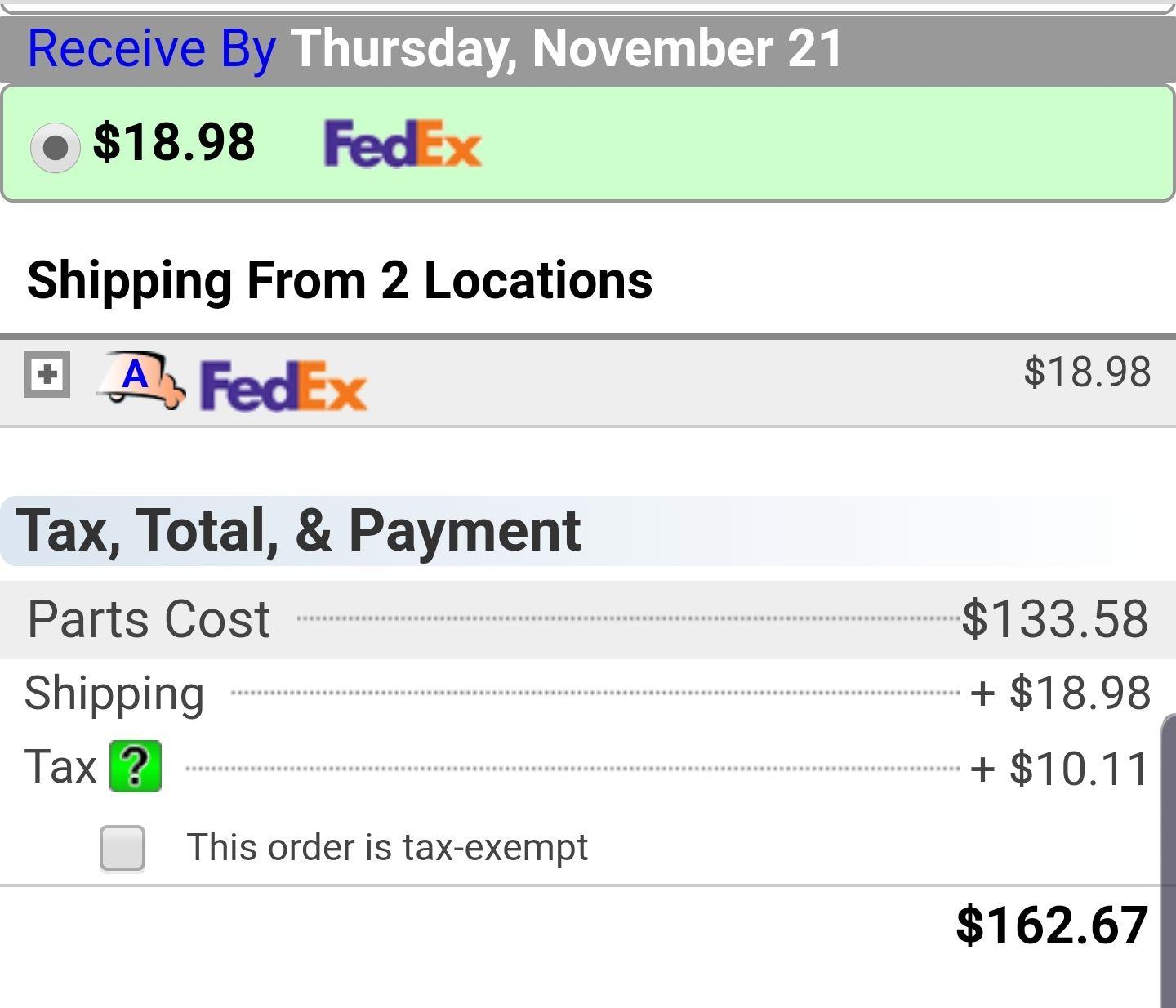Click the Shipping From 2 Locations heading
This screenshot has width=1176, height=1008.
[x=340, y=281]
